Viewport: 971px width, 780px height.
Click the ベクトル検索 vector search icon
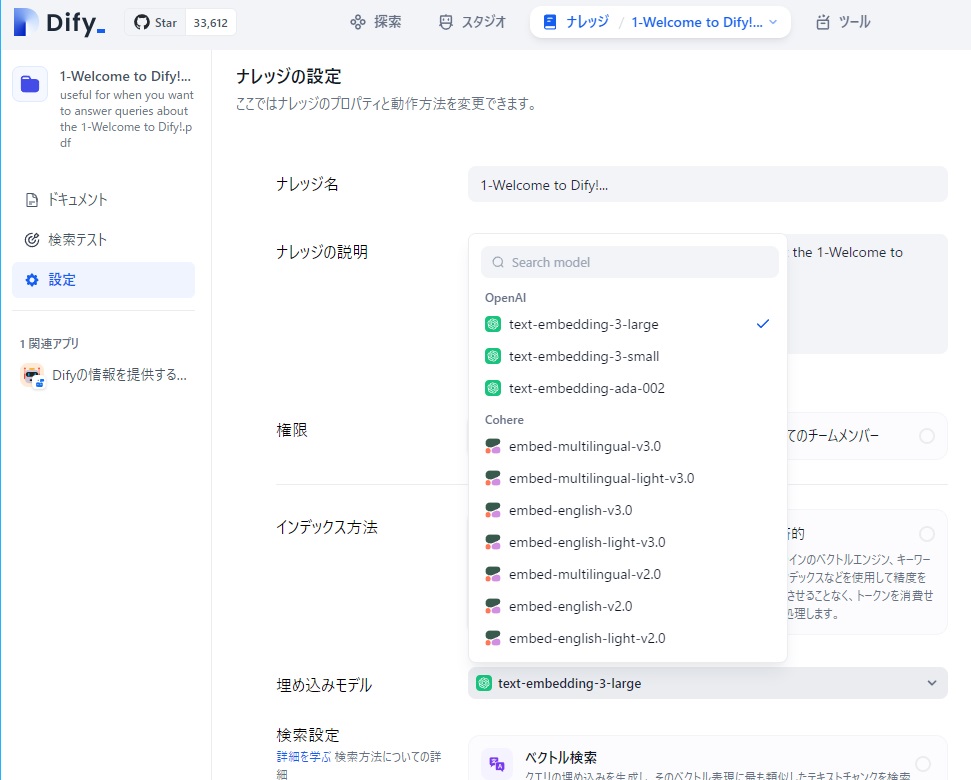(497, 763)
